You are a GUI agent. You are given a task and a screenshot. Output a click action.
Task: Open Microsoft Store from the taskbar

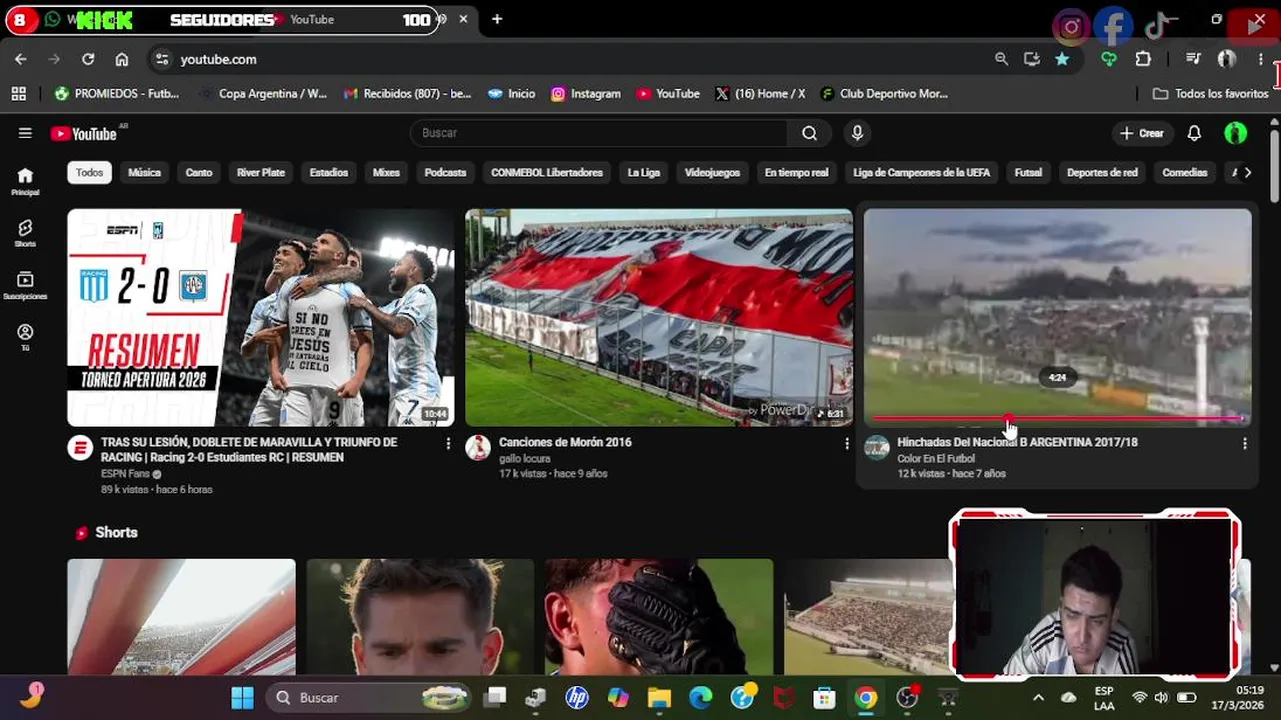coord(824,697)
